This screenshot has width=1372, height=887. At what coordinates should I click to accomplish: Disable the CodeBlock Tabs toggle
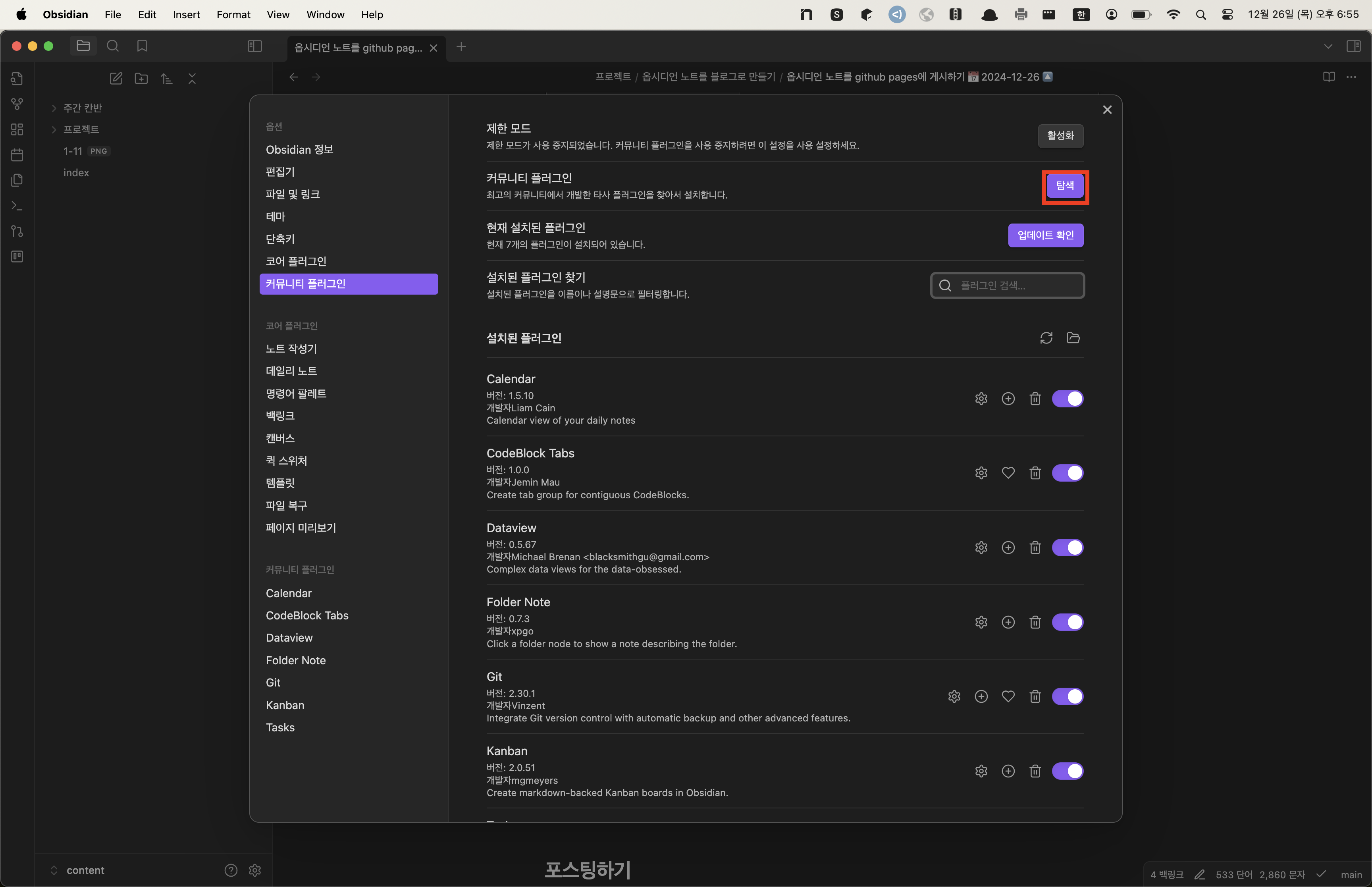(1068, 473)
